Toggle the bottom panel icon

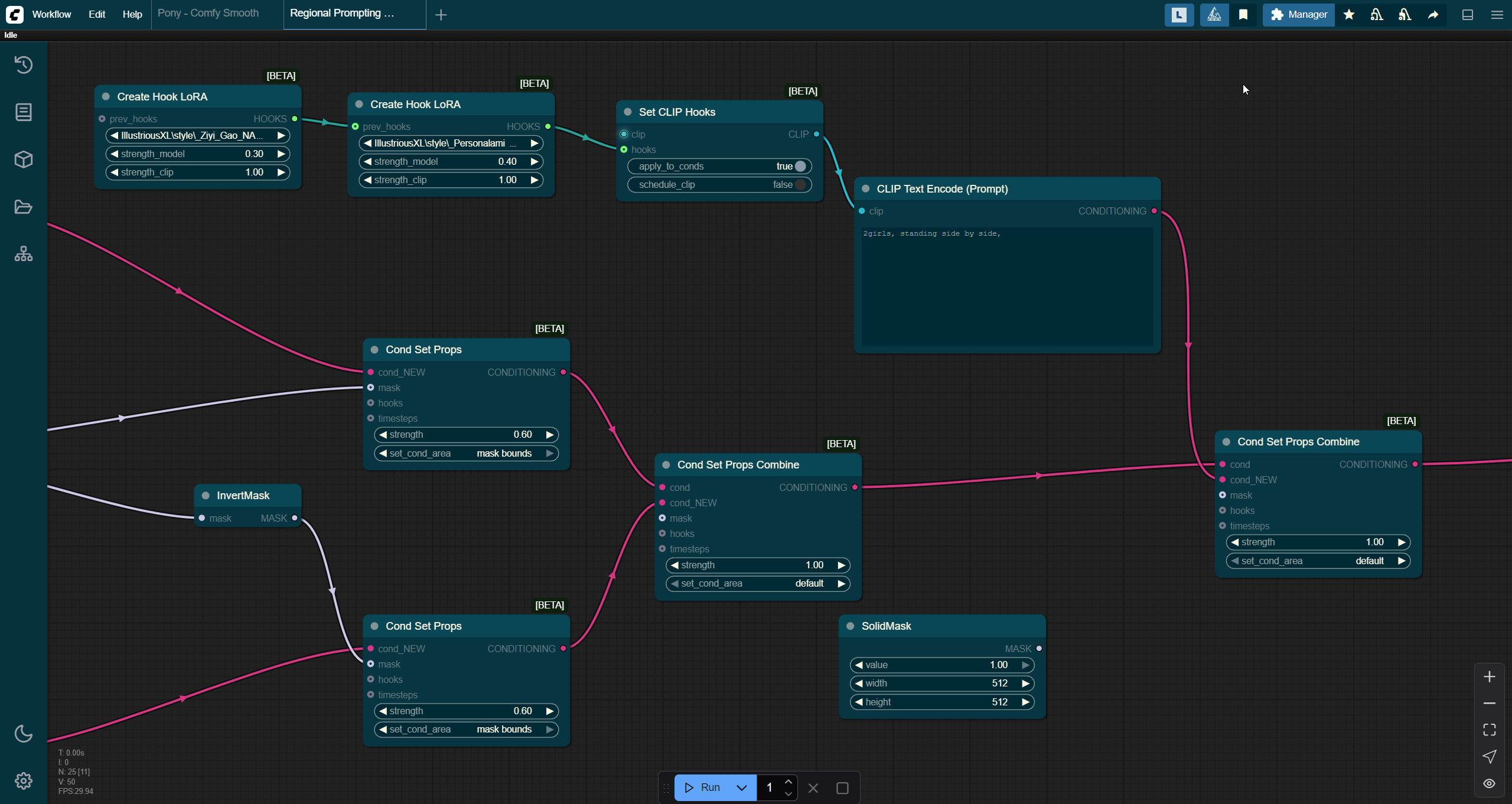point(1468,15)
